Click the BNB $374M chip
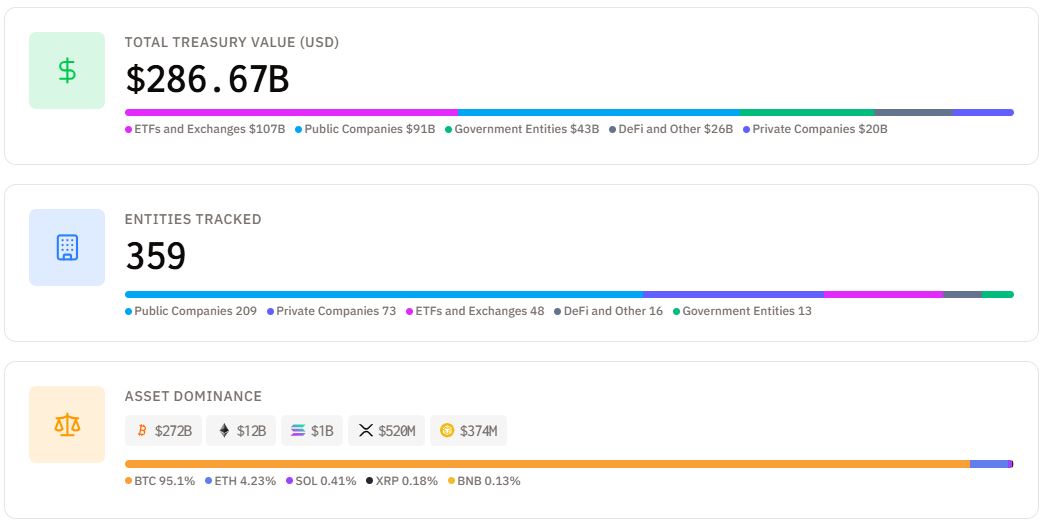Screen dimensions: 1045x530 (468, 431)
